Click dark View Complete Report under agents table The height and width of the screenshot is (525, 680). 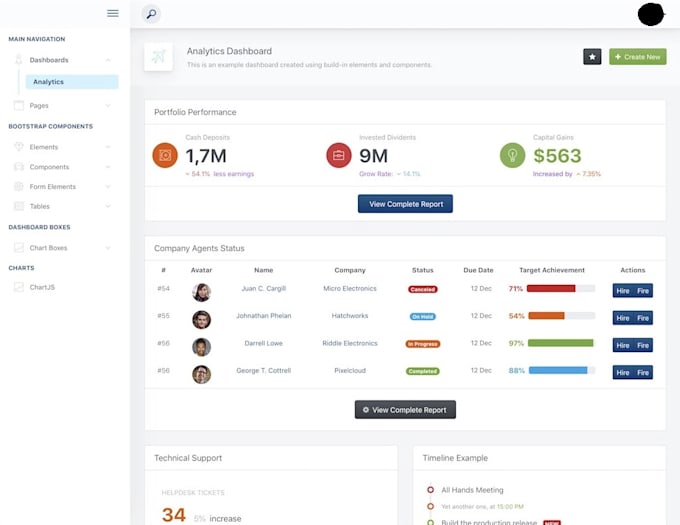(405, 410)
